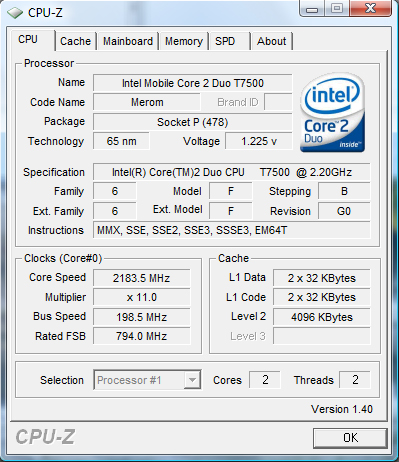Click the CPU-Z title bar icon

[x=15, y=13]
